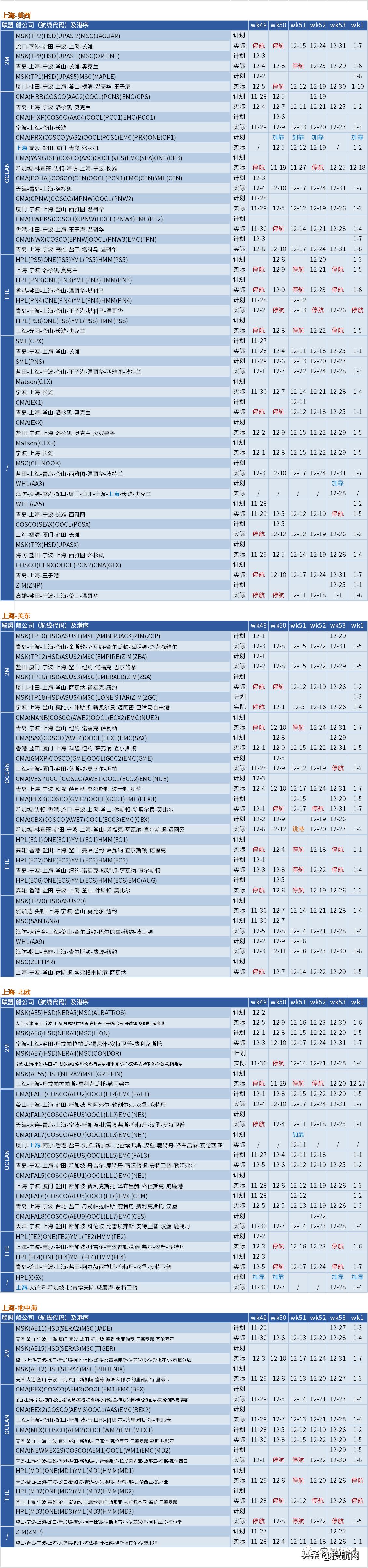368x1568 pixels.
Task: Click the wk49 column header in 上海-美东 table
Action: 259,625
